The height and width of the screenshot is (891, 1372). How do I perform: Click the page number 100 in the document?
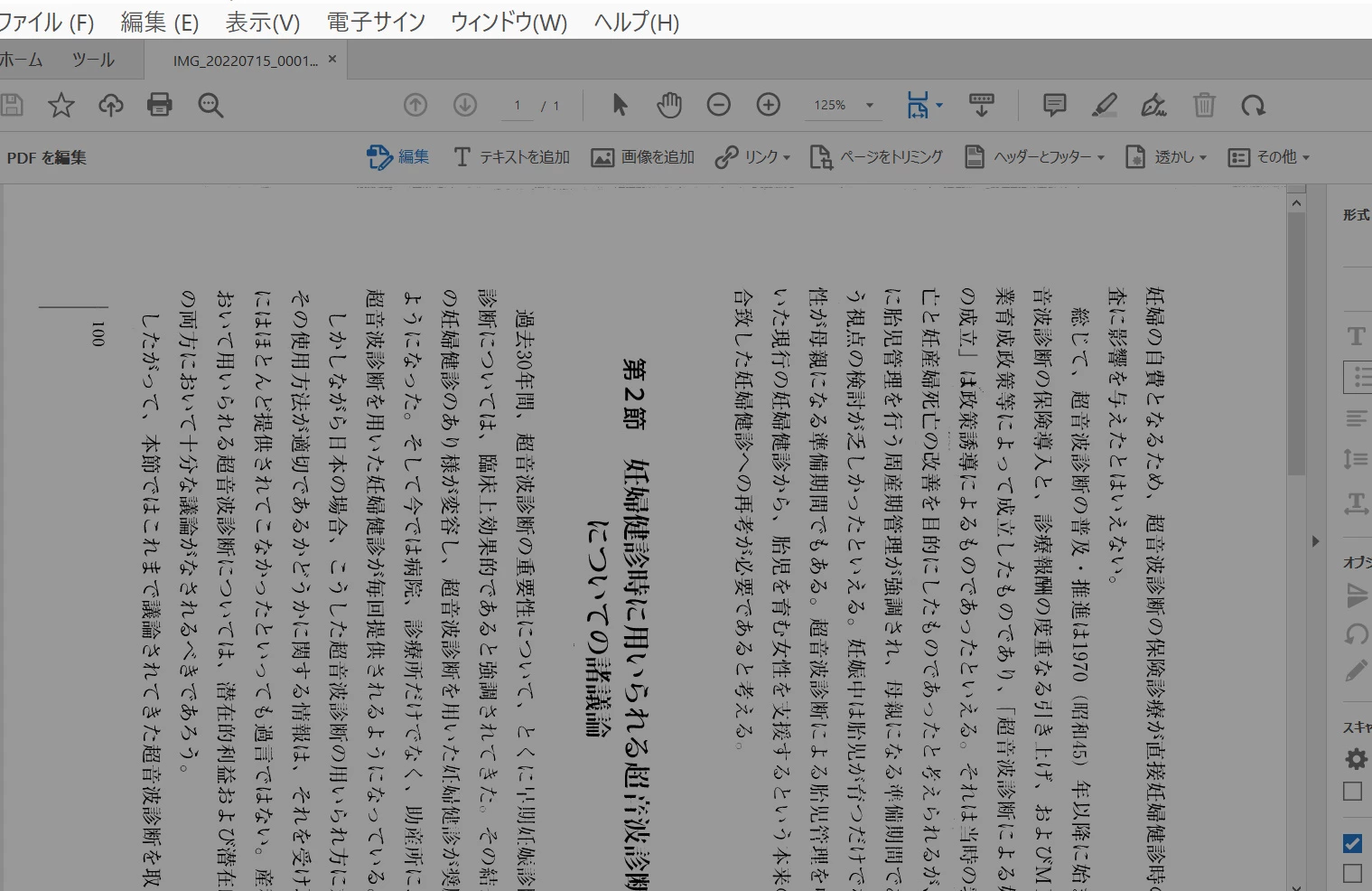coord(98,333)
